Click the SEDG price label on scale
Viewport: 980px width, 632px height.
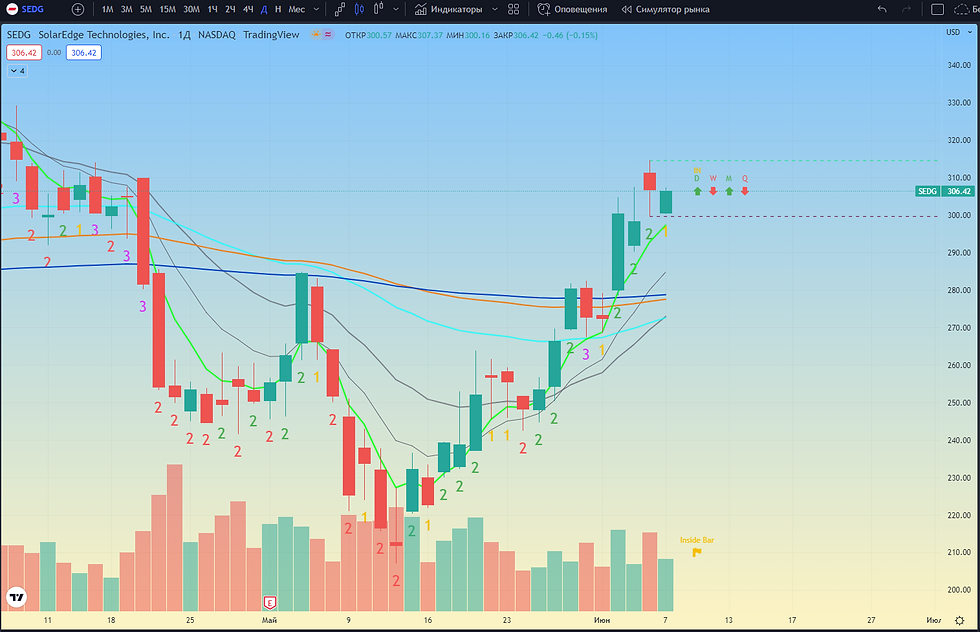928,191
